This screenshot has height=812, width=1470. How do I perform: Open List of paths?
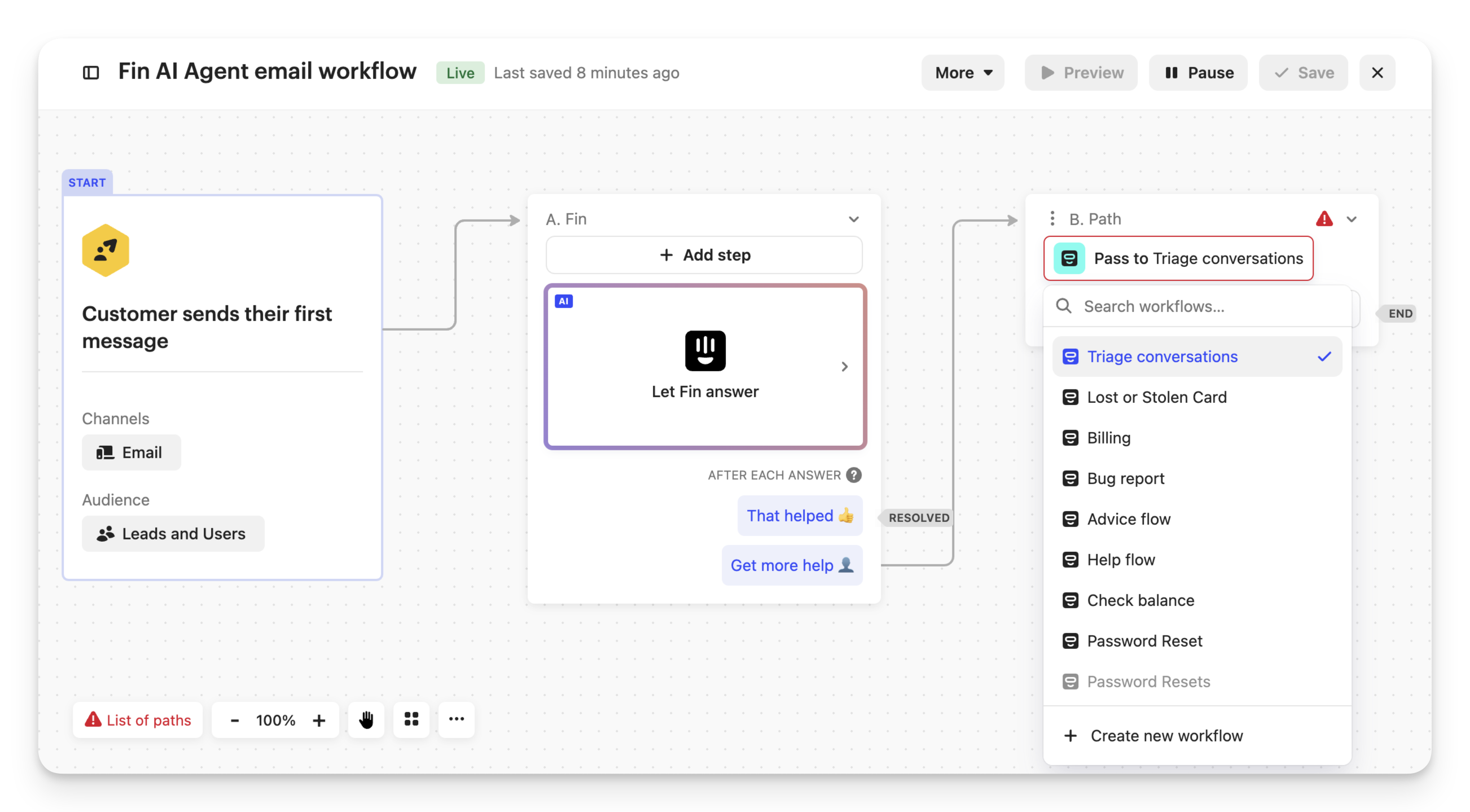[138, 719]
